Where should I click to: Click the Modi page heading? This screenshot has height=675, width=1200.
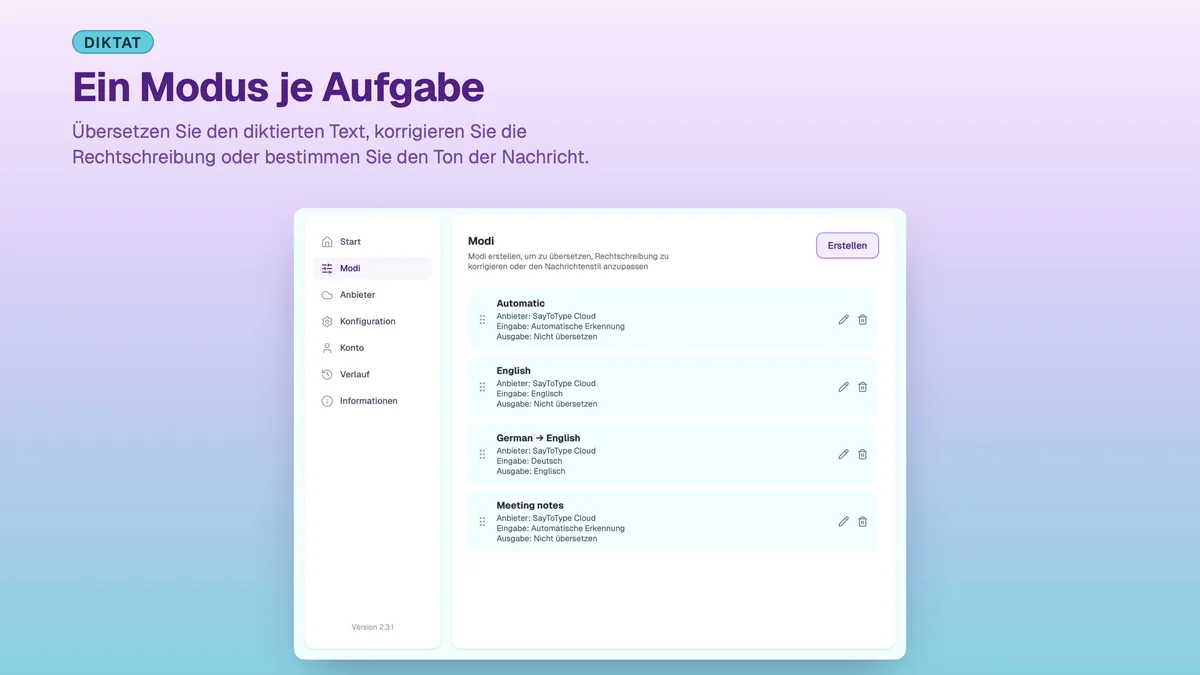(x=481, y=241)
